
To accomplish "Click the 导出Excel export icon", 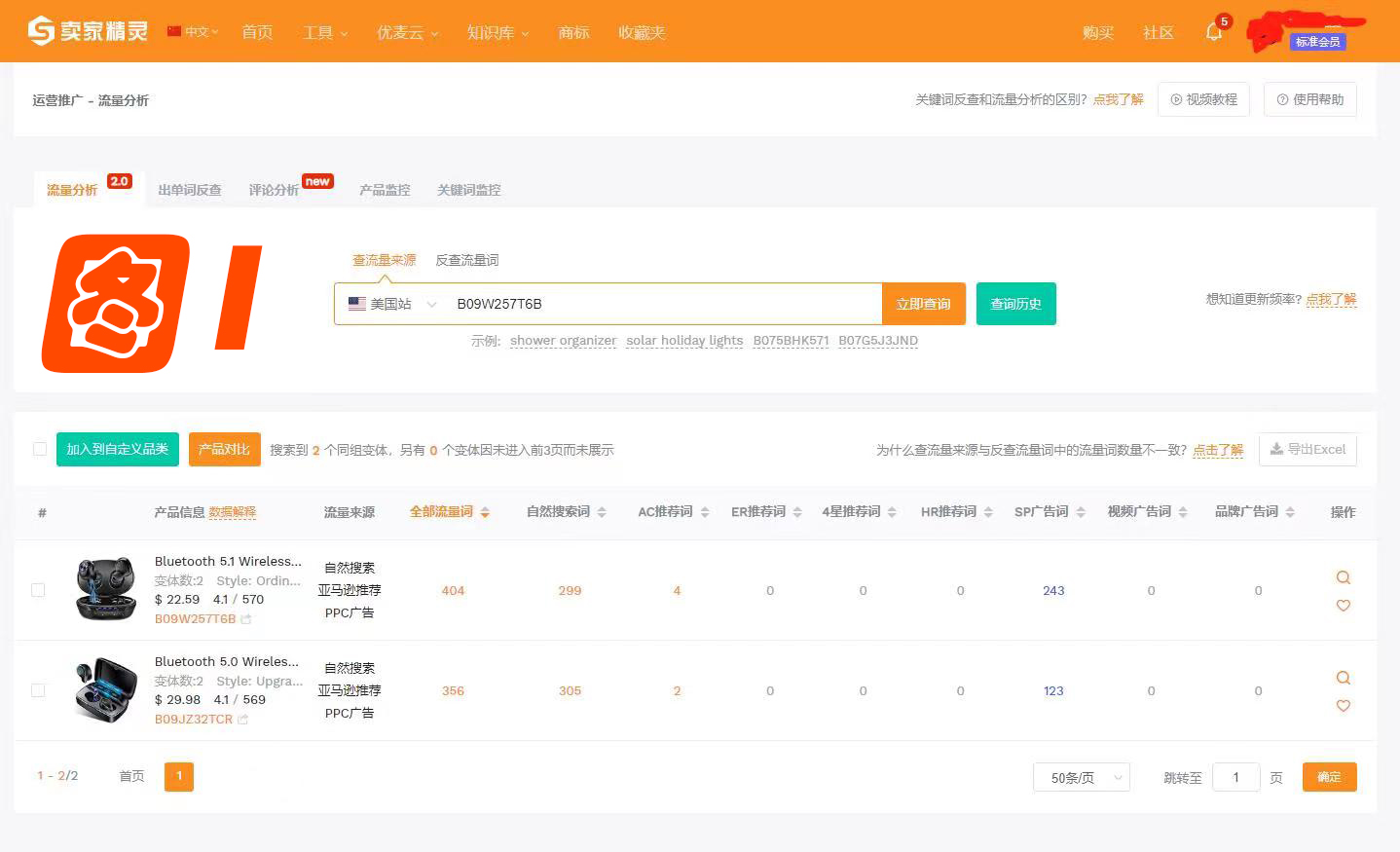I will tap(1275, 449).
